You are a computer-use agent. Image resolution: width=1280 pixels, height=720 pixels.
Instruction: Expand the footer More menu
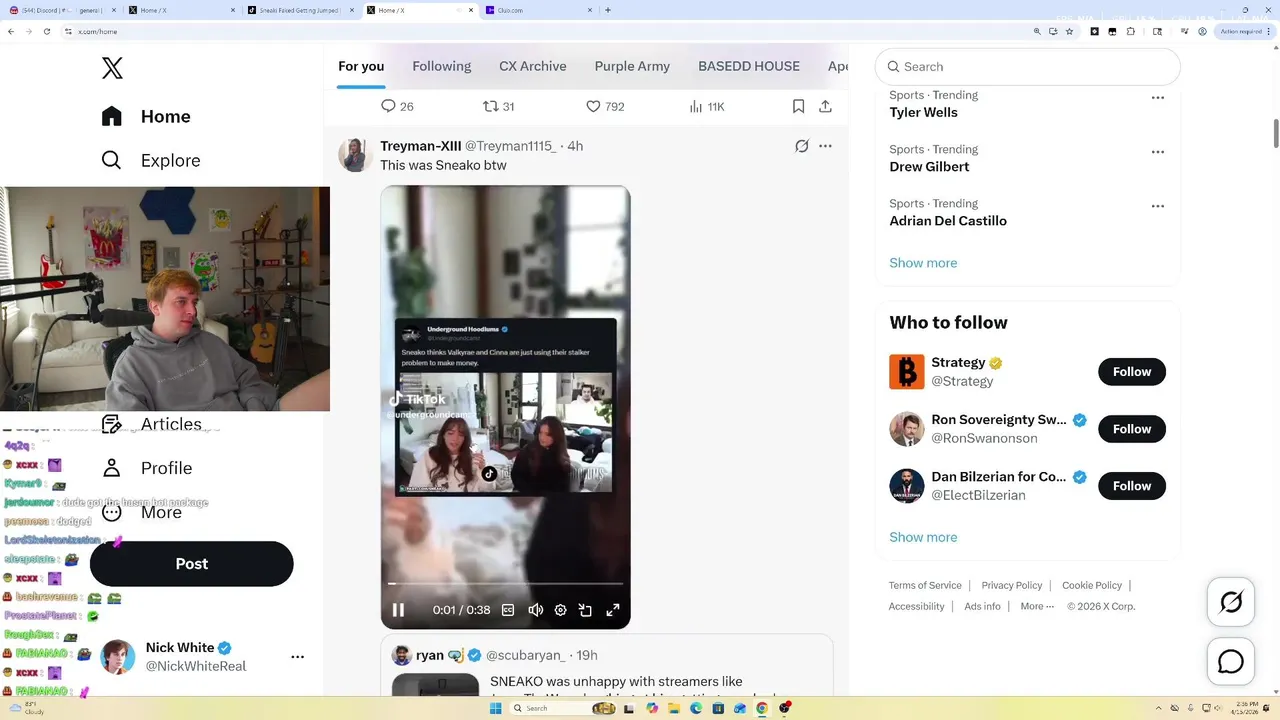(1037, 606)
